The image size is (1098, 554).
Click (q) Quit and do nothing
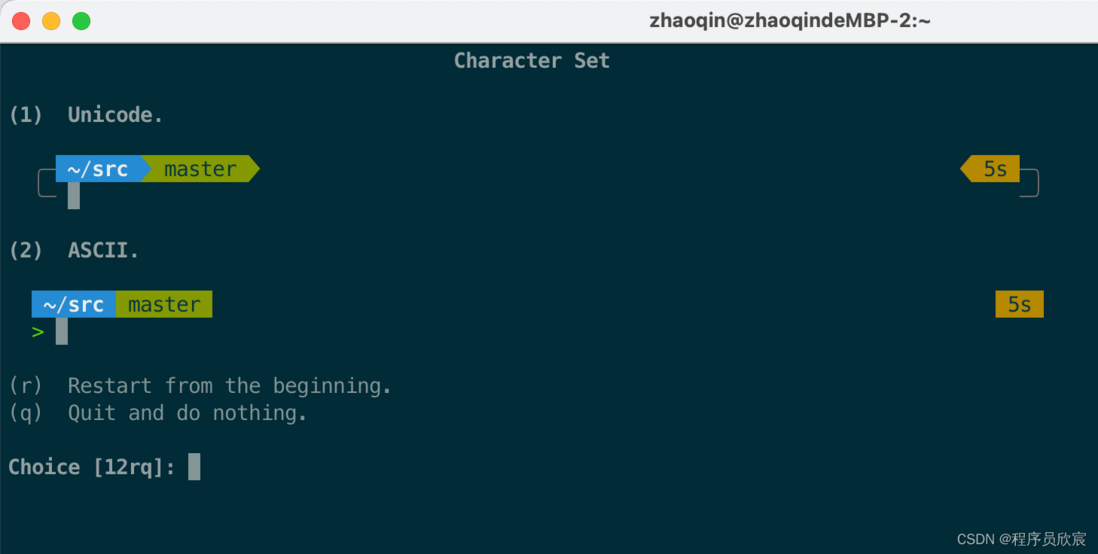point(158,413)
